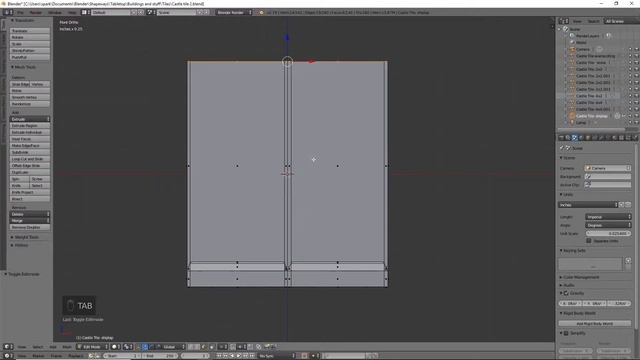Click the Remove Doubles button
640x360 pixels.
pos(30,227)
